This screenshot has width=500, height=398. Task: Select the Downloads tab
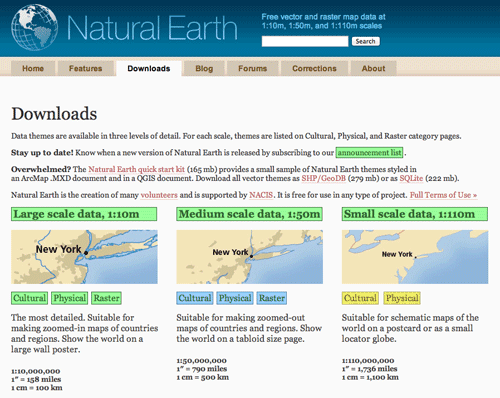click(149, 68)
